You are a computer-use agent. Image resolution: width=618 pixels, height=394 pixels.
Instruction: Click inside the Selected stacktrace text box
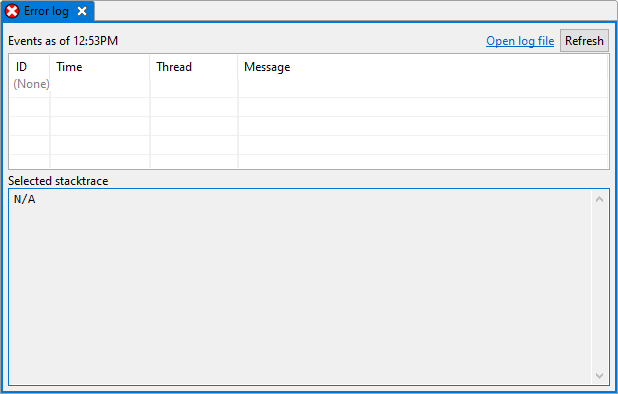point(300,287)
